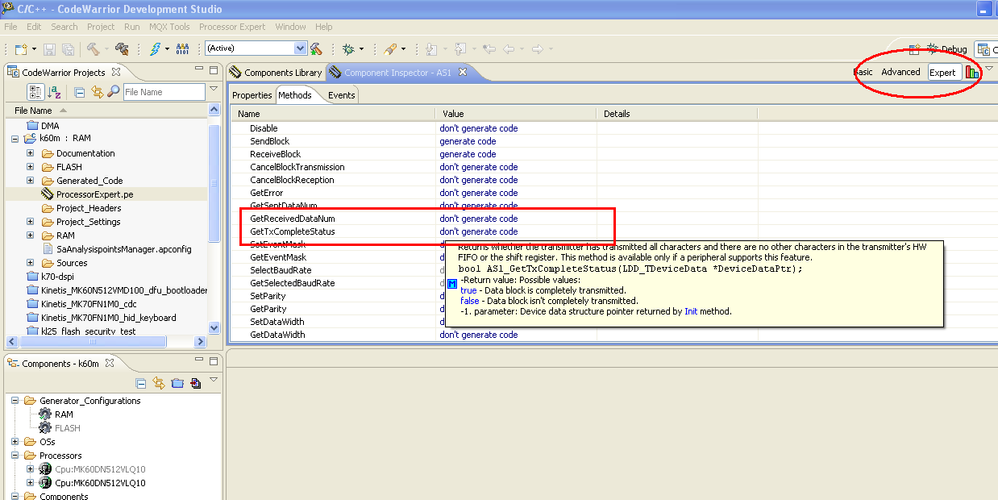Click the Forward navigation arrow

[537, 49]
